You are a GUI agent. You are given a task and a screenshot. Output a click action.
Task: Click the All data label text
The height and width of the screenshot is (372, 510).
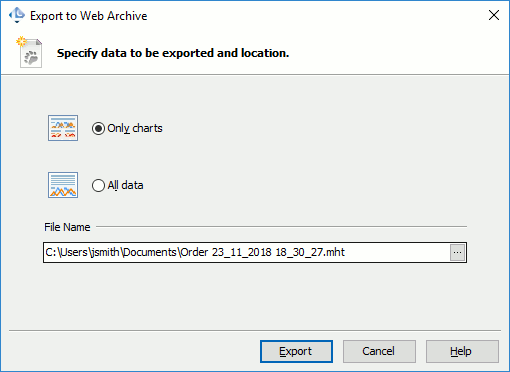click(x=125, y=185)
